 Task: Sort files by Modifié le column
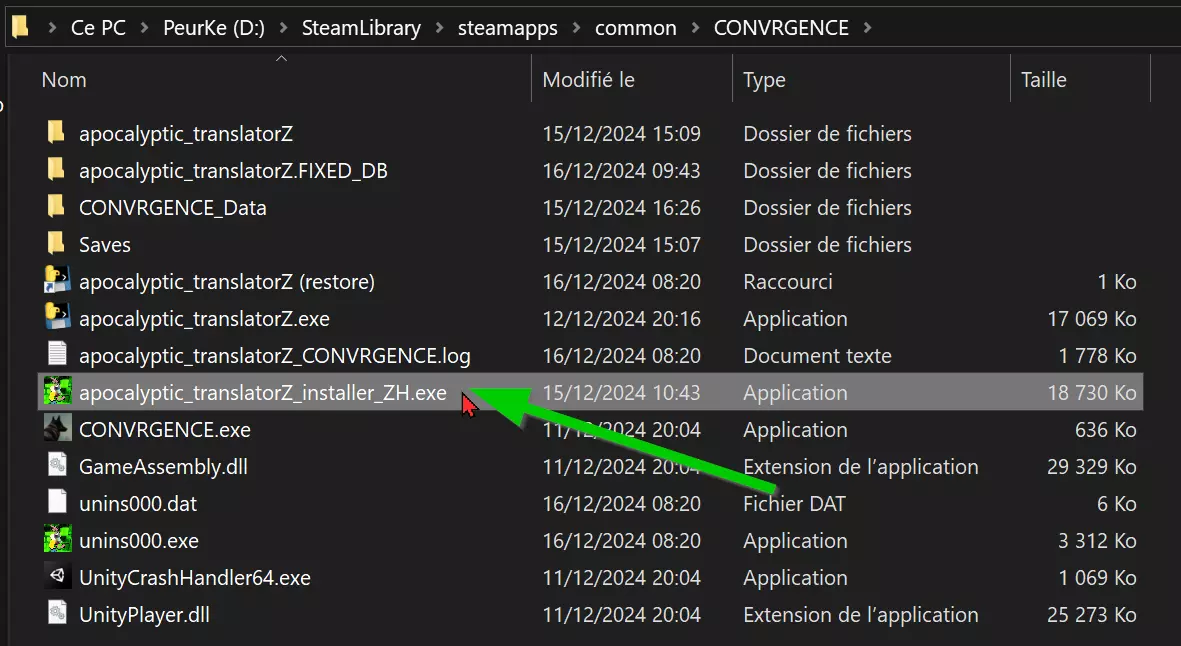588,80
